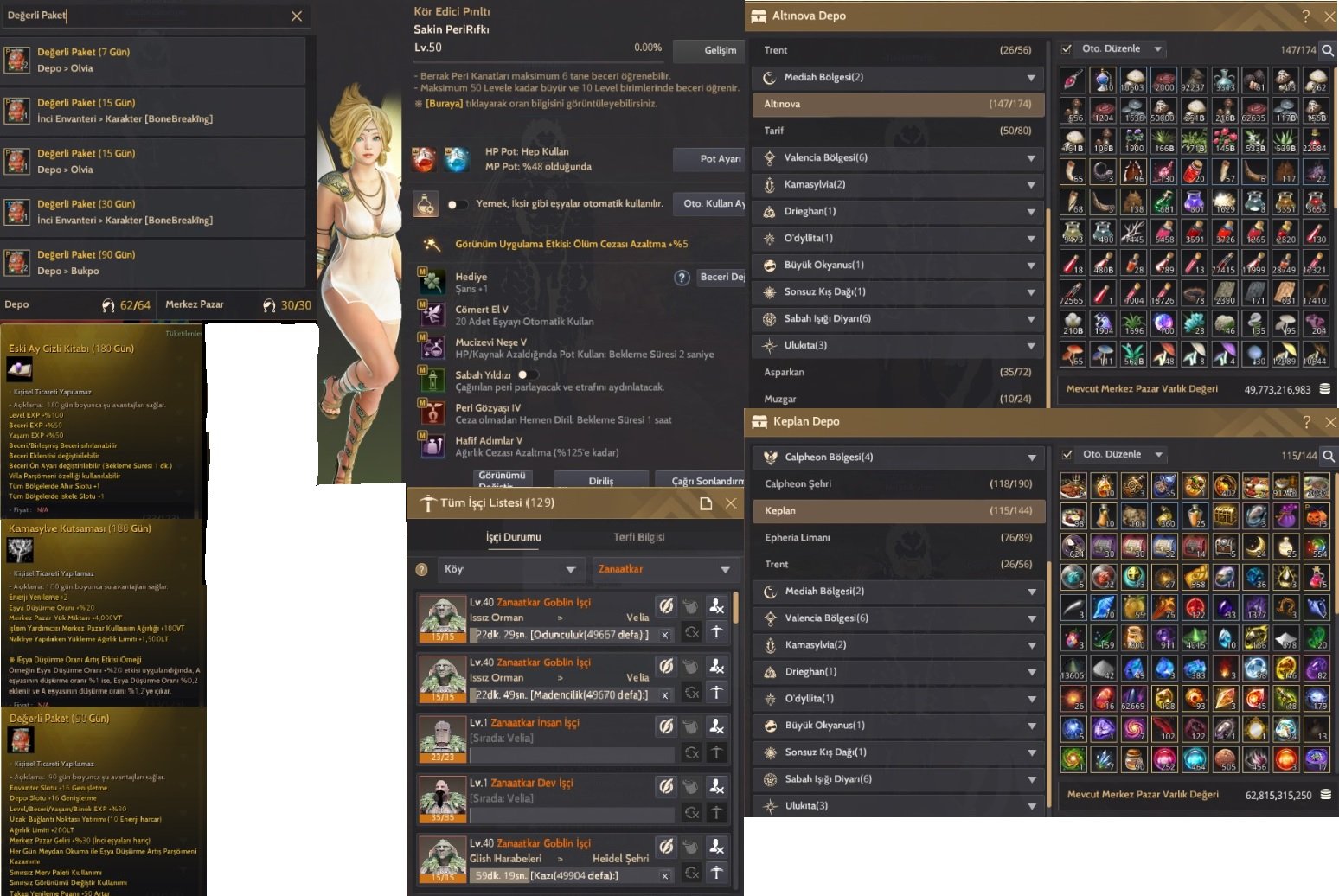Viewport: 1339px width, 896px height.
Task: Select the İşçi Durumu tab
Action: point(513,537)
